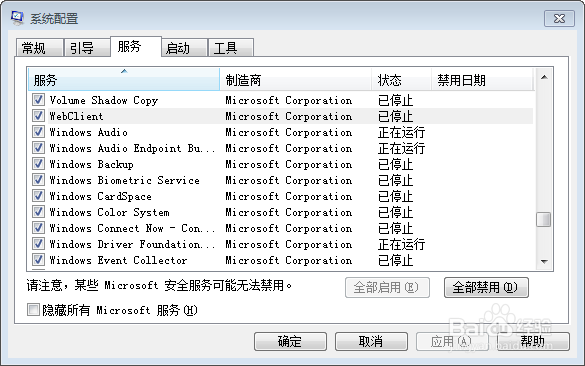Click the scrollbar down arrow
This screenshot has width=585, height=366.
(x=544, y=262)
